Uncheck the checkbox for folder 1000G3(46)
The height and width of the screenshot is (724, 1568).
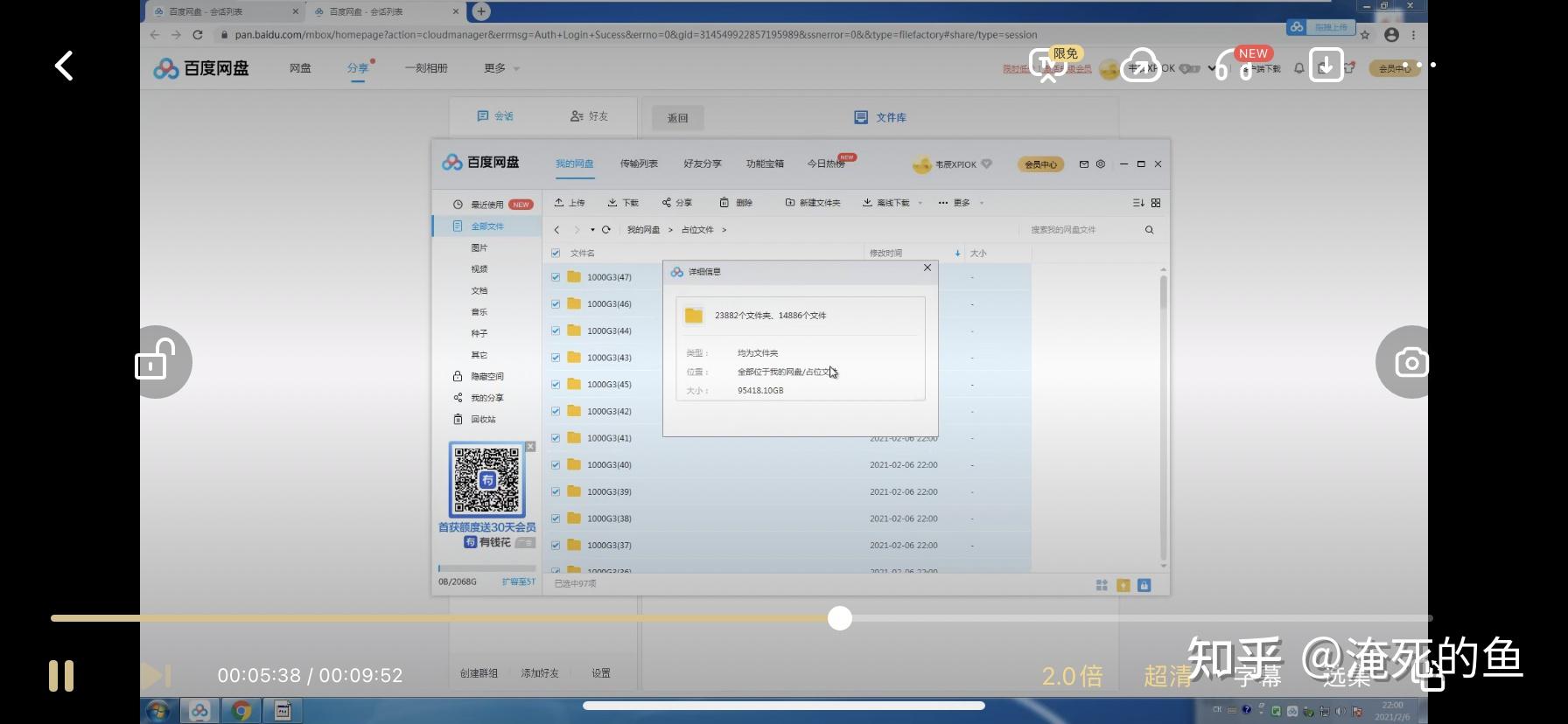pyautogui.click(x=556, y=304)
